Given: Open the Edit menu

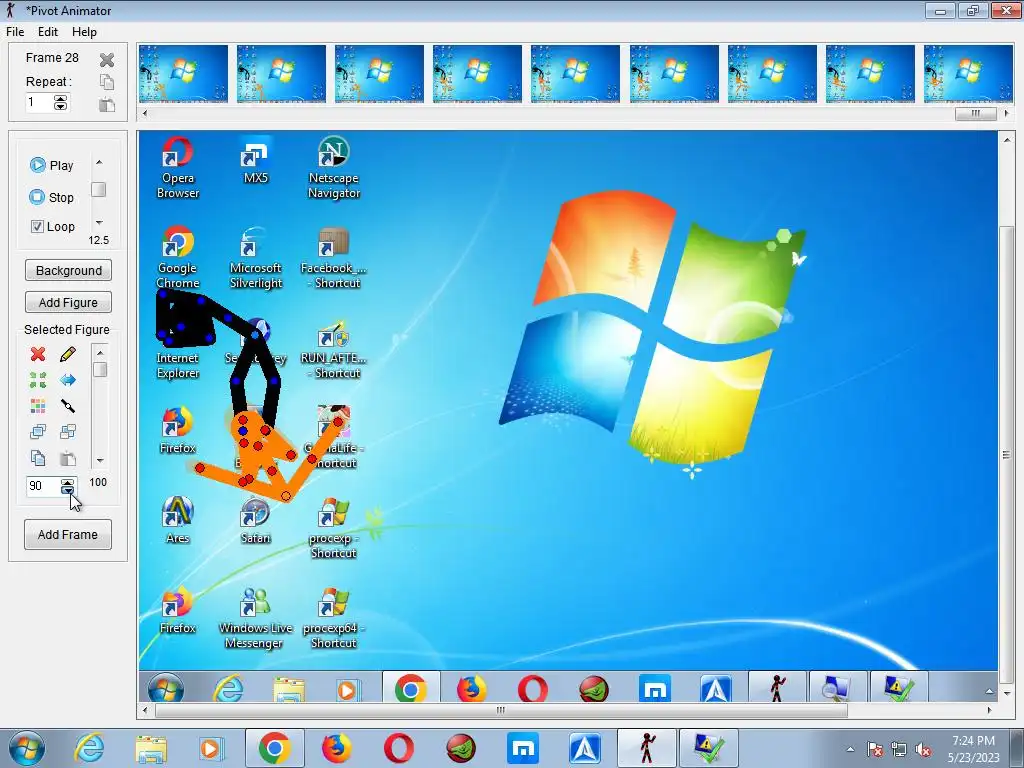Looking at the screenshot, I should (x=48, y=32).
